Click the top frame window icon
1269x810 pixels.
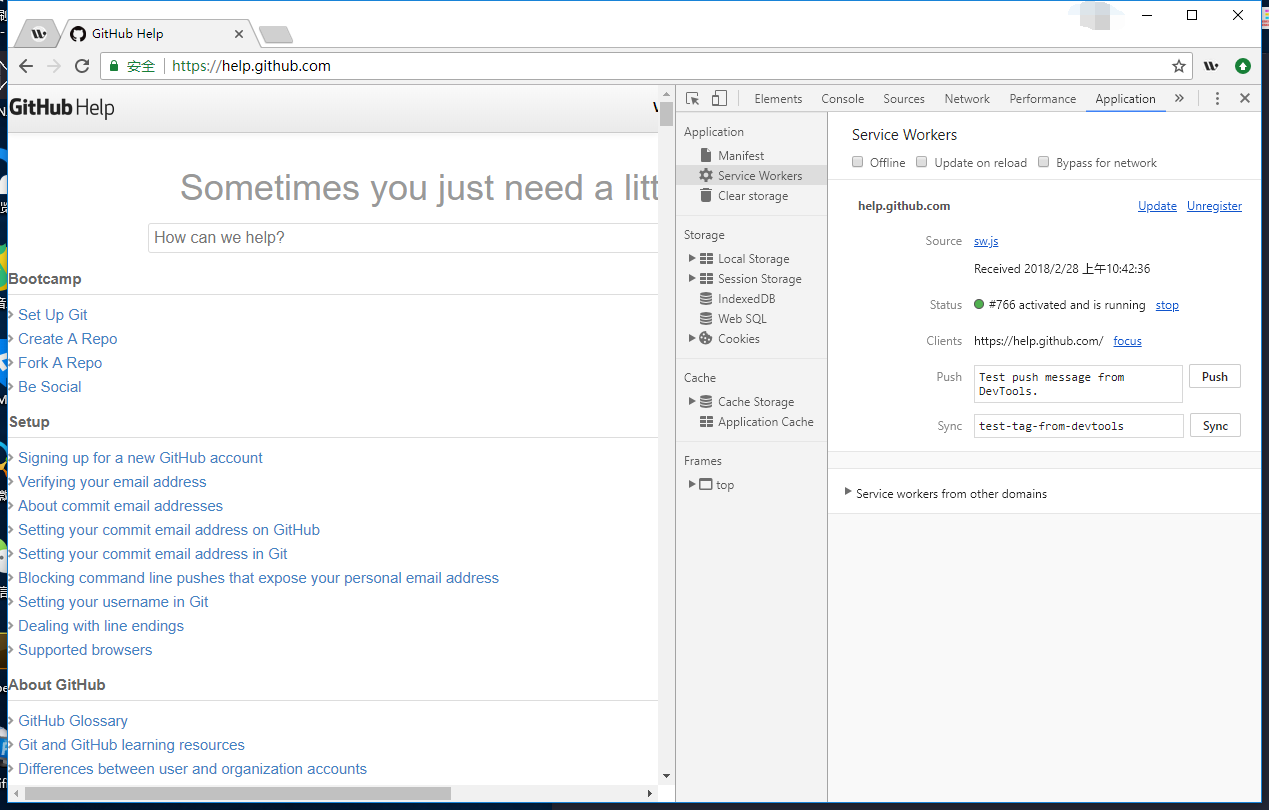(706, 484)
